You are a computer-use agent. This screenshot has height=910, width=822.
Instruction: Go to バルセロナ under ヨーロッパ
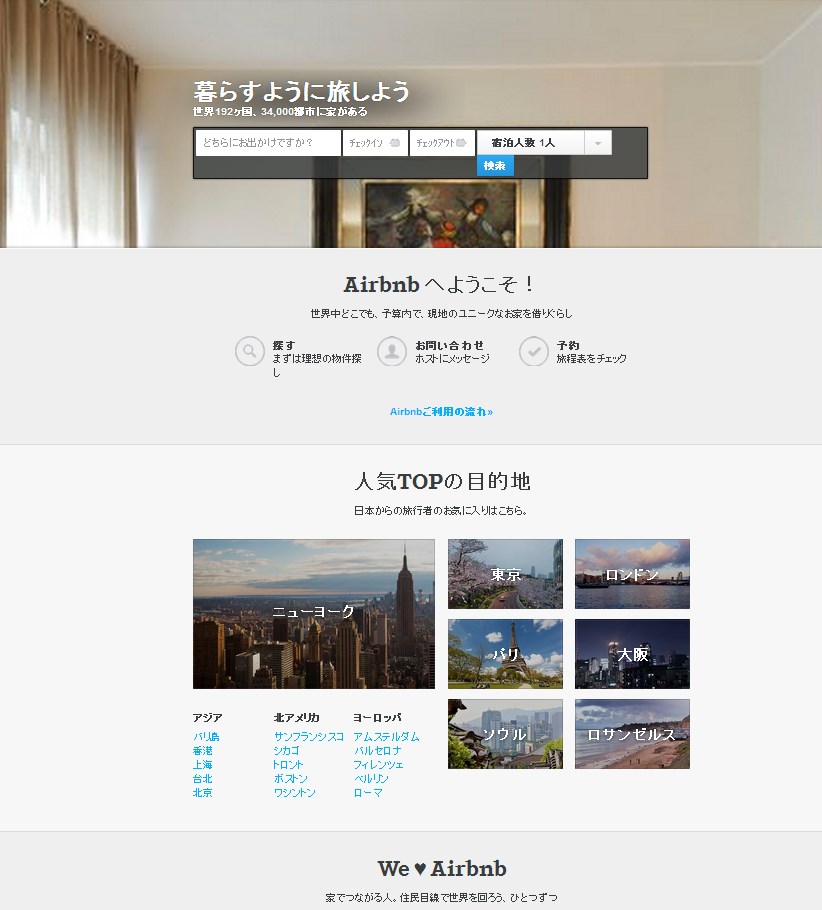coord(378,750)
